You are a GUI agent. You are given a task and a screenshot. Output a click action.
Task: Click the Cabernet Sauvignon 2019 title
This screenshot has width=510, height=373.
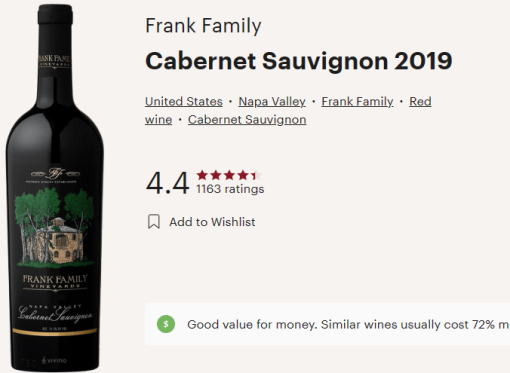[299, 61]
